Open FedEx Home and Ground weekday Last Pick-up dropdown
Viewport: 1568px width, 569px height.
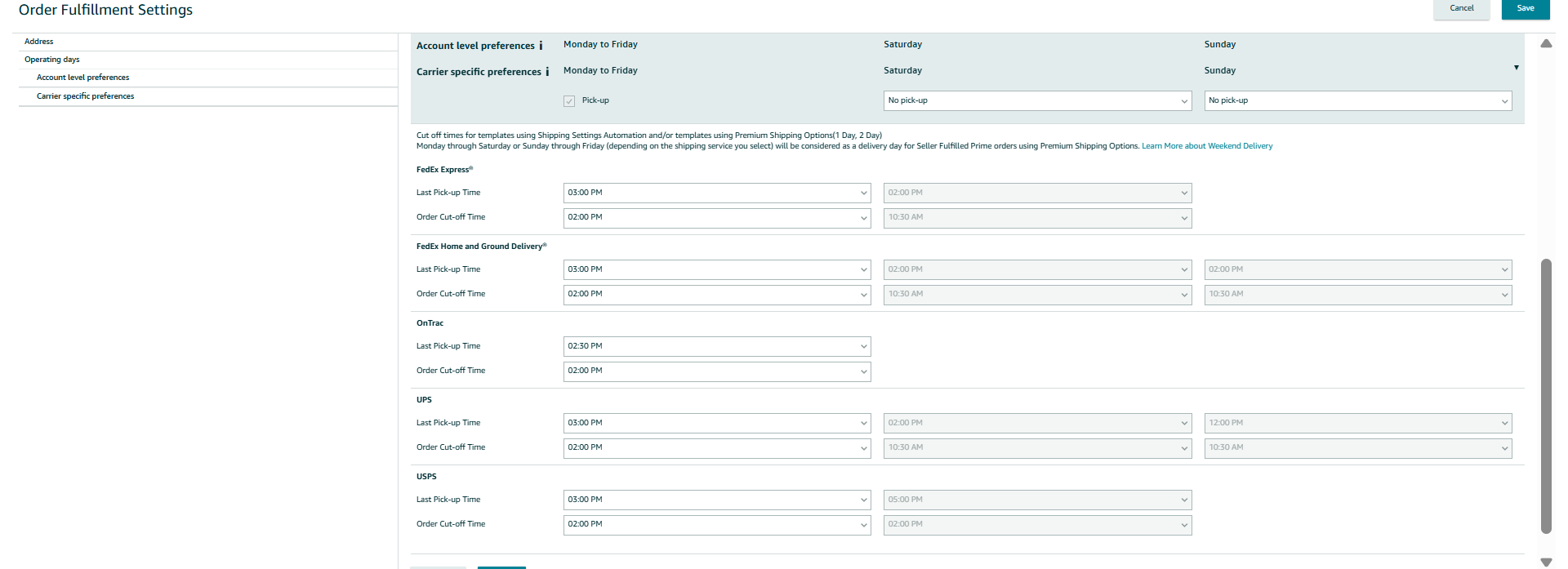(717, 270)
